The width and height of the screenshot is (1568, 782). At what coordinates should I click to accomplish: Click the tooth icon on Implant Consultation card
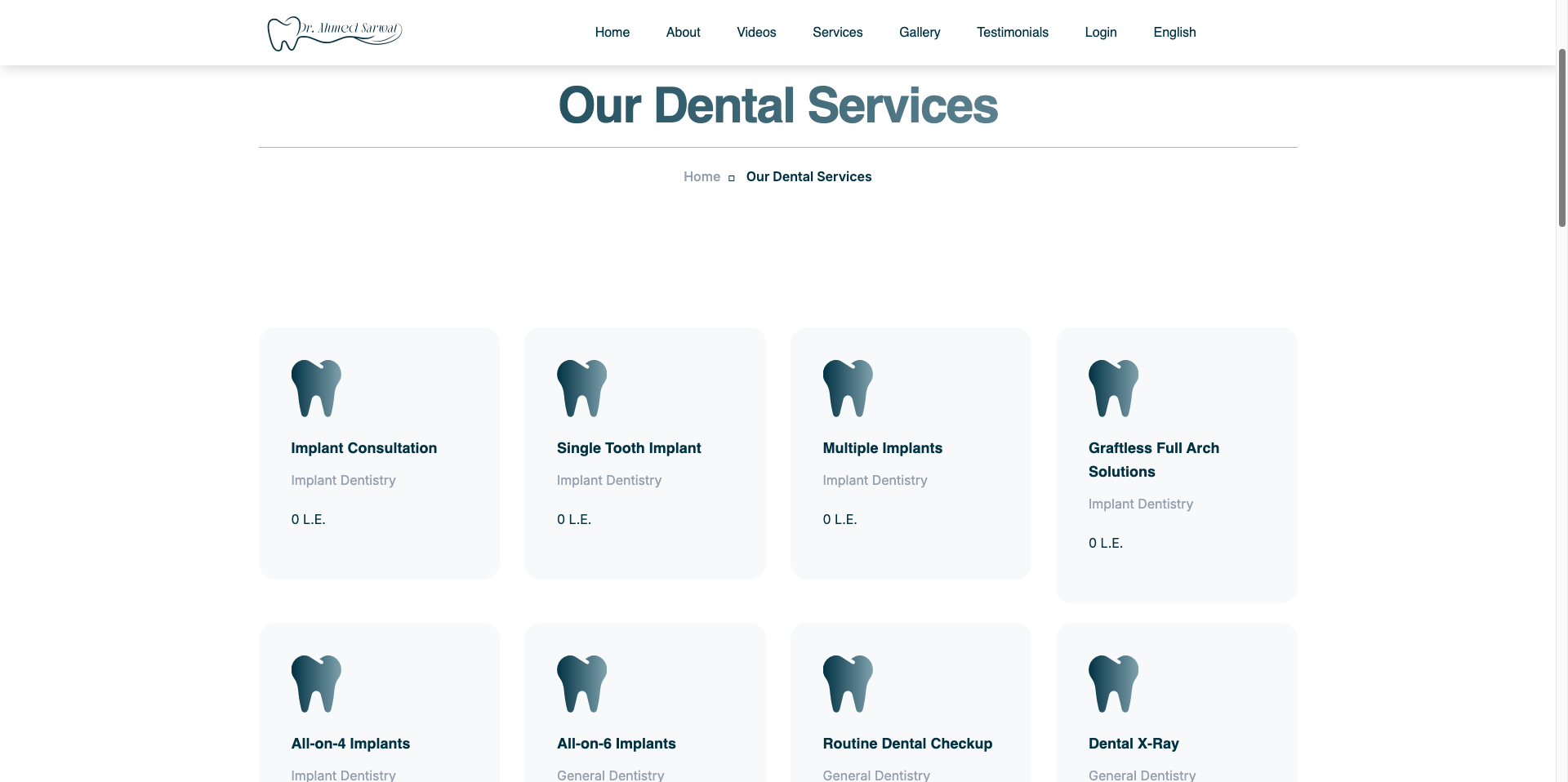(x=316, y=389)
